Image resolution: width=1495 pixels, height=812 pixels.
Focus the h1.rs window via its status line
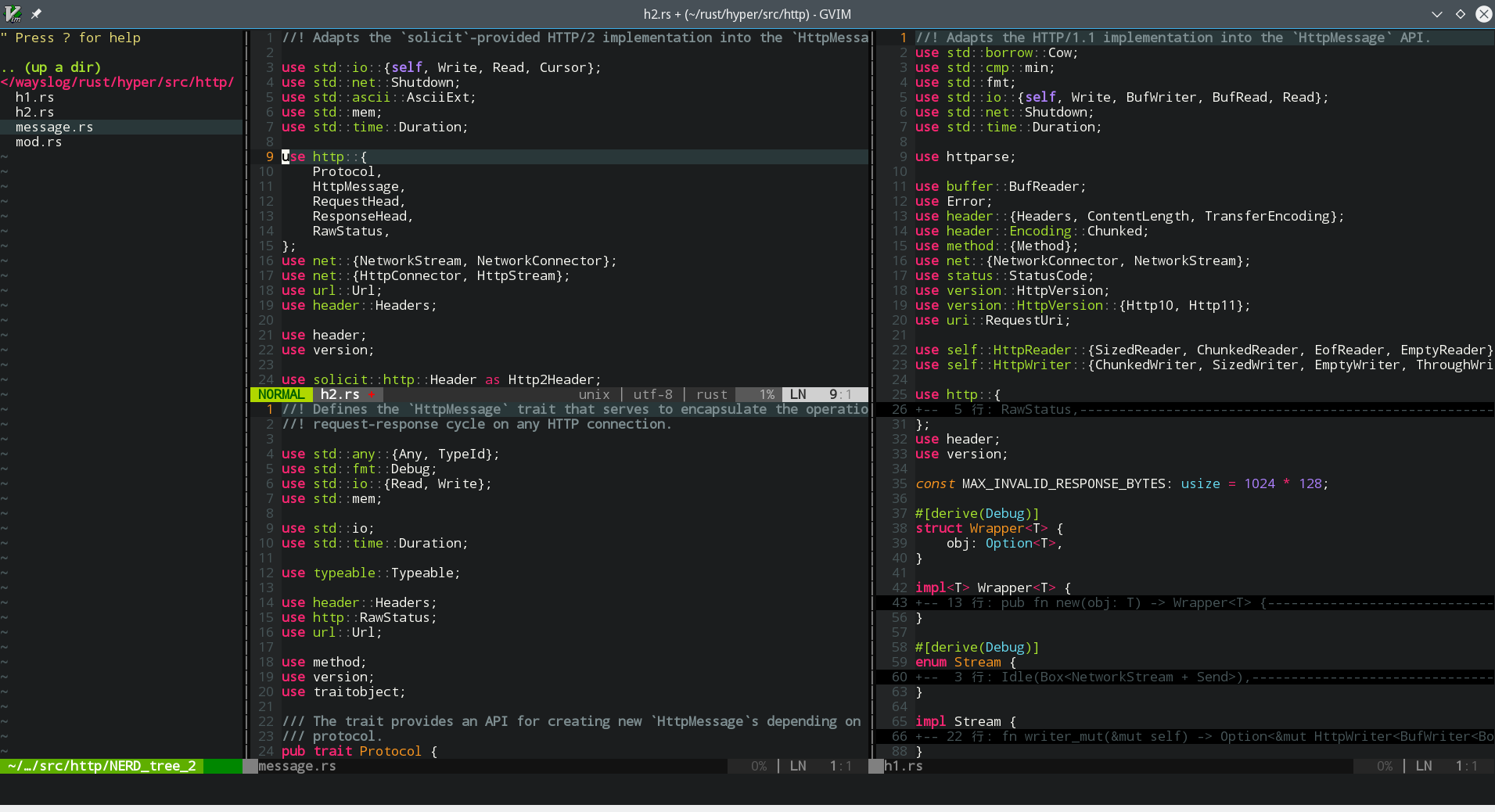pyautogui.click(x=904, y=767)
